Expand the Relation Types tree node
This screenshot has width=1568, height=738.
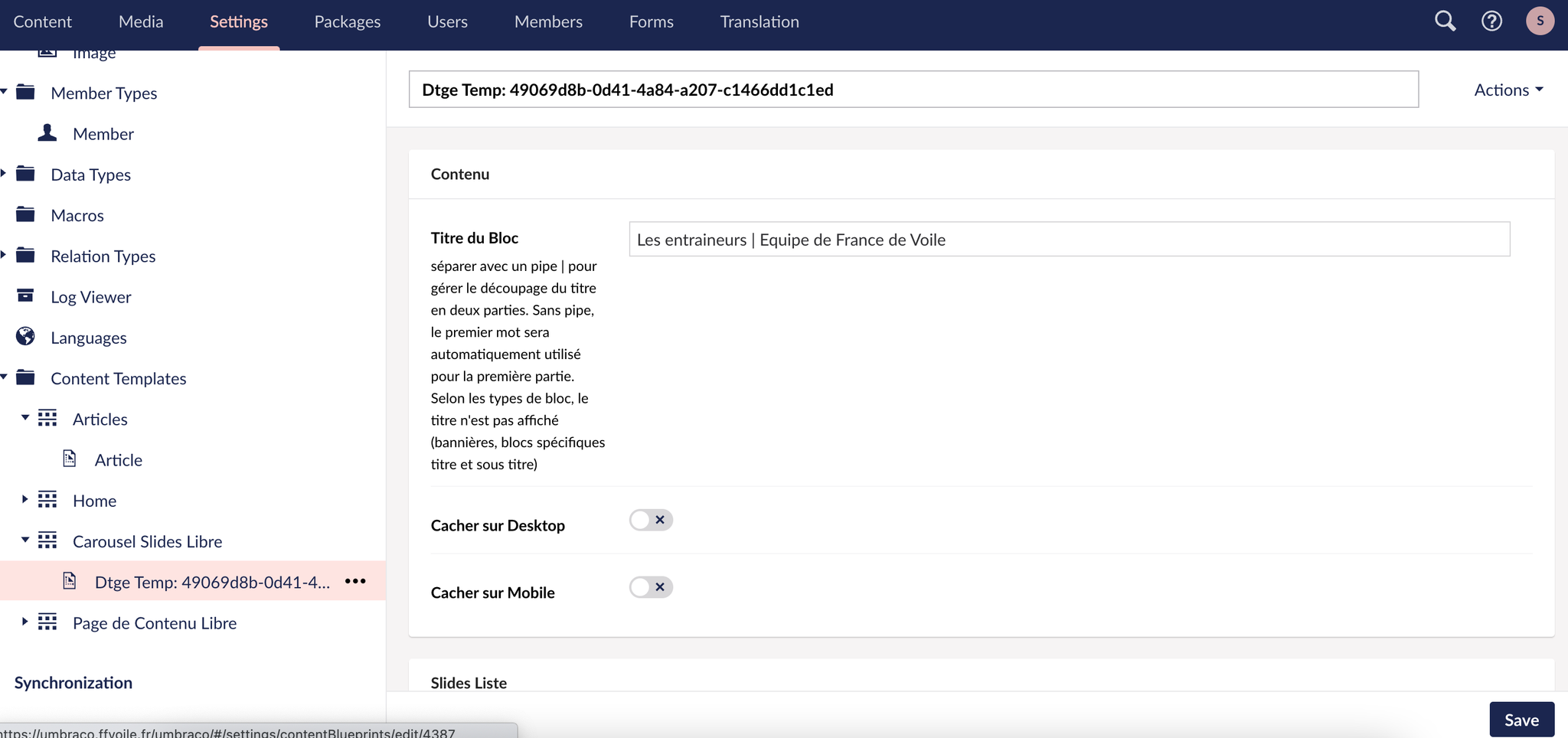pos(4,255)
